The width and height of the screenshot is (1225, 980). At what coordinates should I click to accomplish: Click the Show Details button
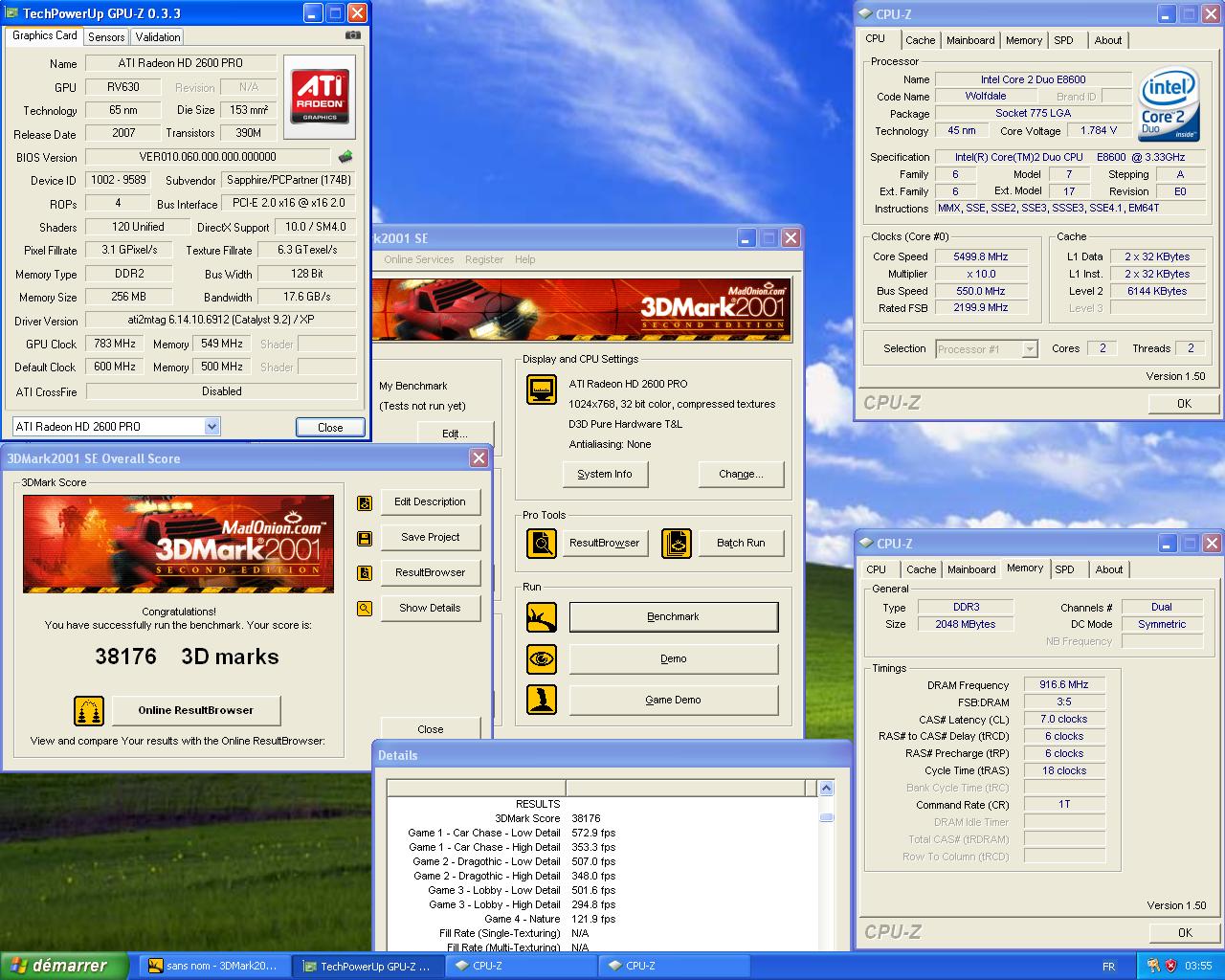coord(431,608)
